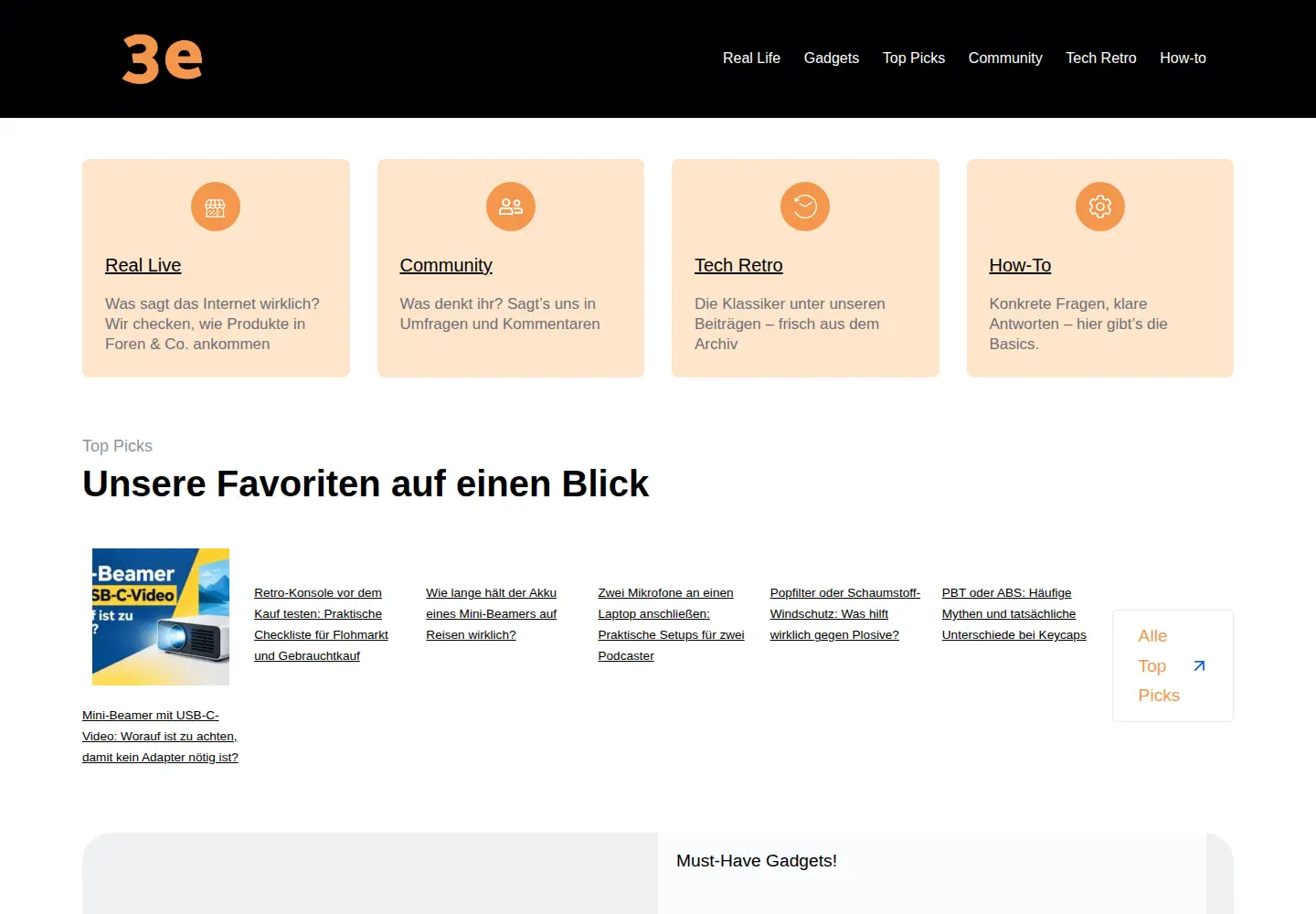Click the clock-arrow icon above Tech Retro
The width and height of the screenshot is (1316, 914).
tap(805, 207)
